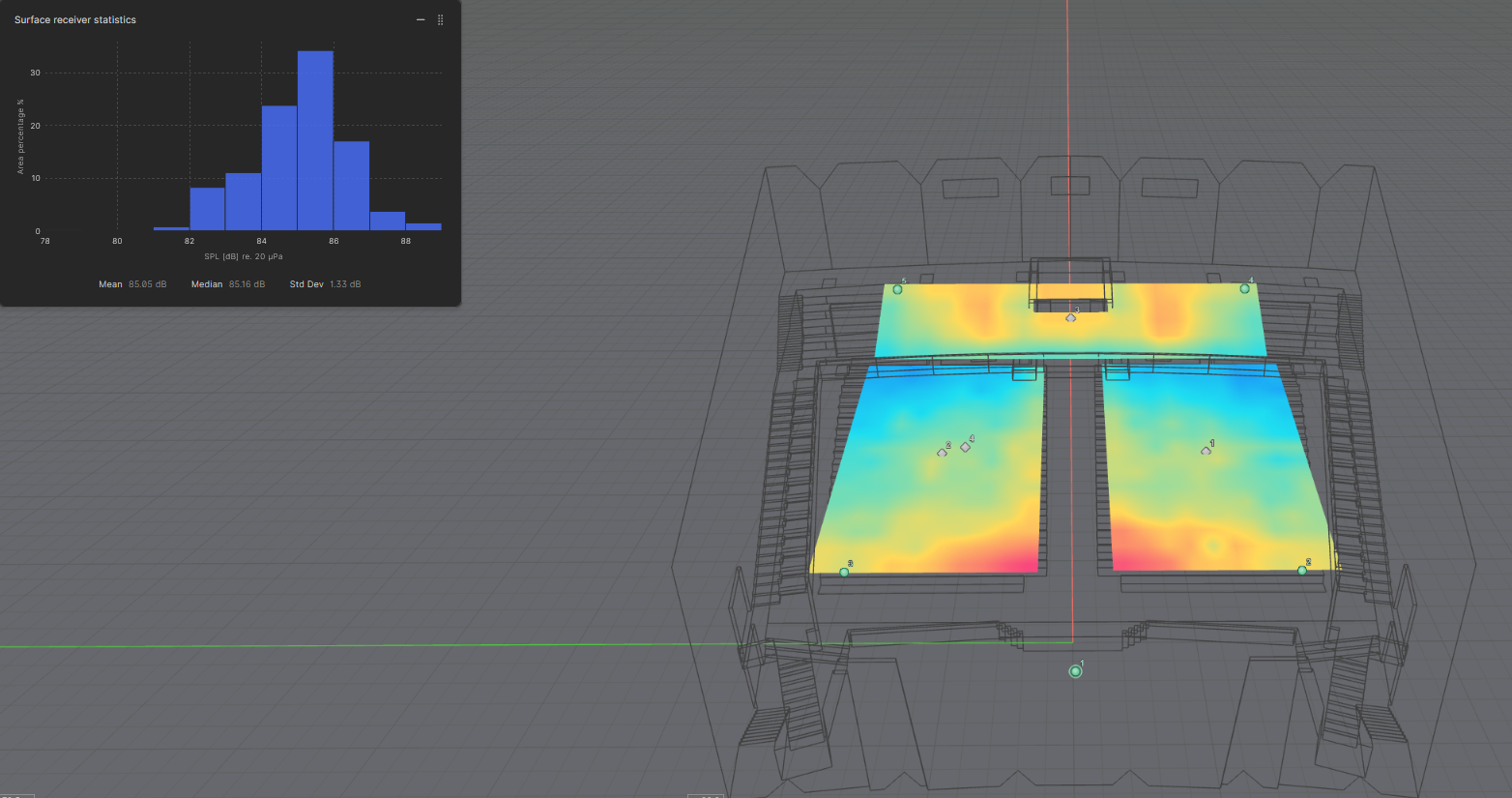The width and height of the screenshot is (1512, 798).
Task: Click the histogram bar between 82 and 83 dB
Action: pyautogui.click(x=207, y=208)
